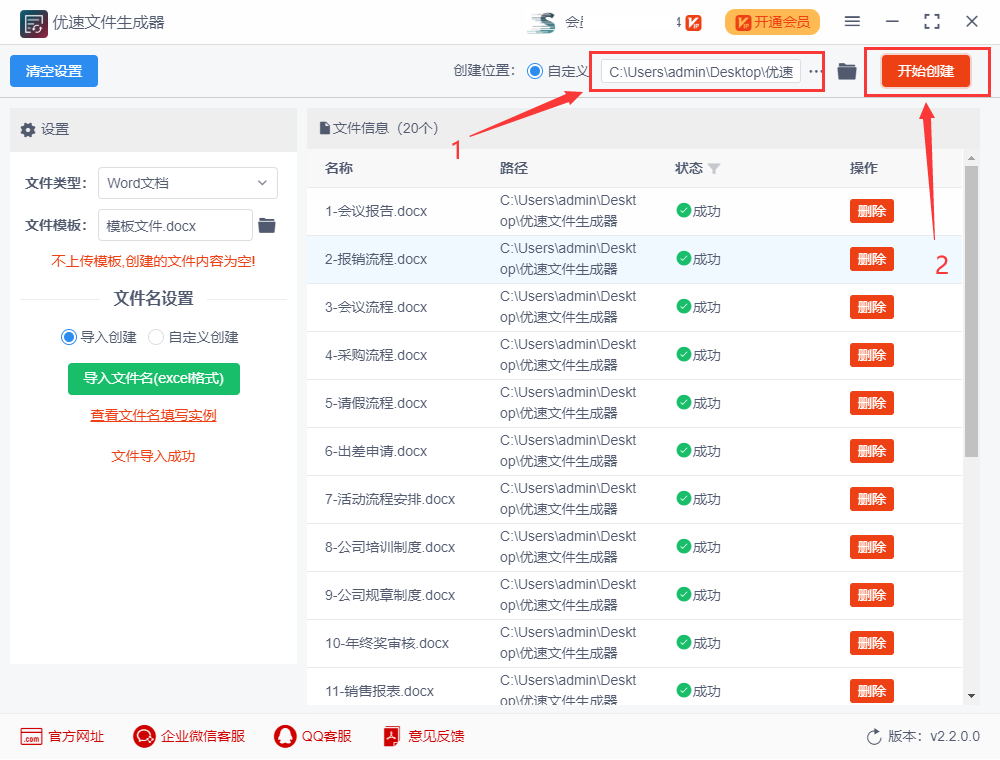Click file list scrollbar up arrow

971,157
